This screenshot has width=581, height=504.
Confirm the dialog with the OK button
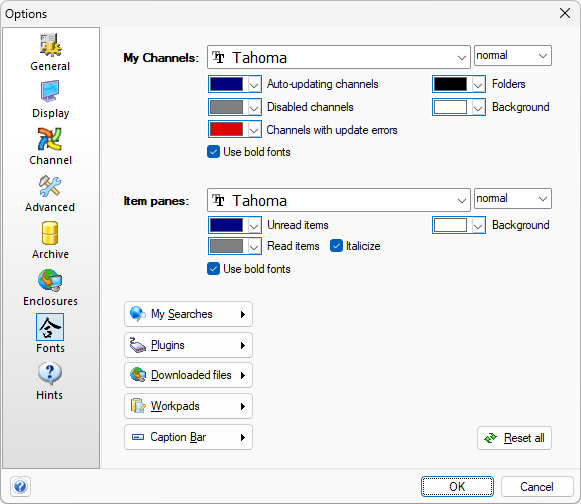pos(457,486)
